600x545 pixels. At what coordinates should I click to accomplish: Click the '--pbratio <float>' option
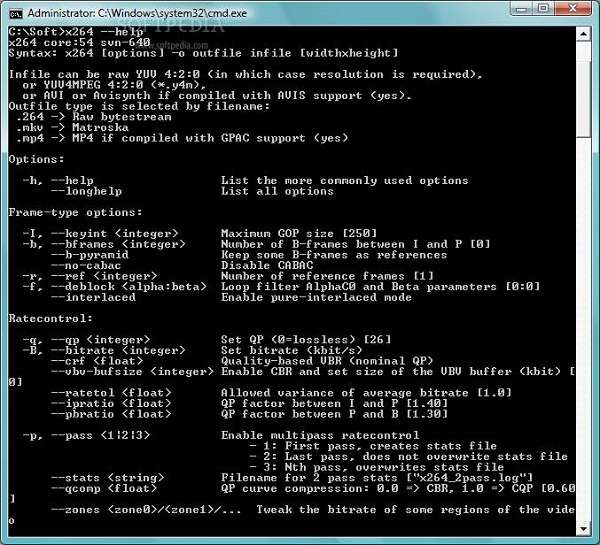[x=111, y=414]
